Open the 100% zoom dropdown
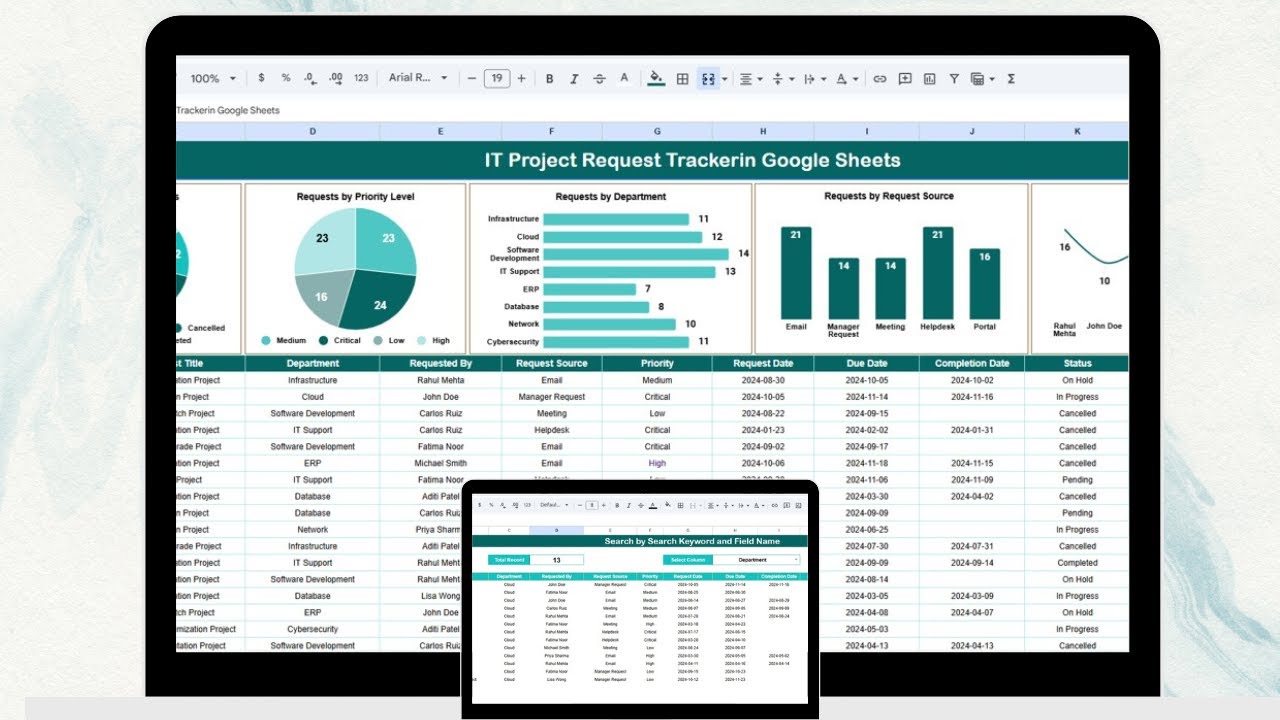Image resolution: width=1280 pixels, height=720 pixels. [213, 78]
